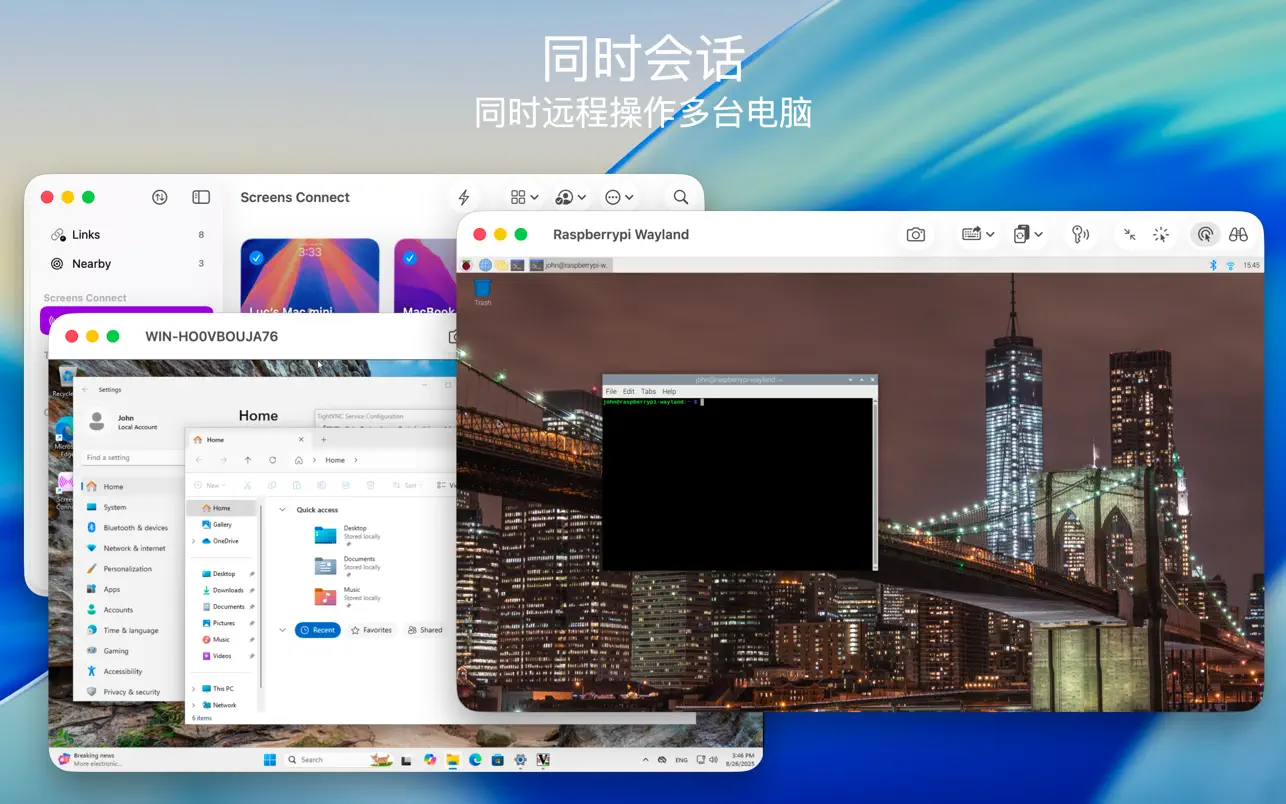Select the Recent filter in File Explorer
This screenshot has height=804, width=1286.
coord(318,630)
